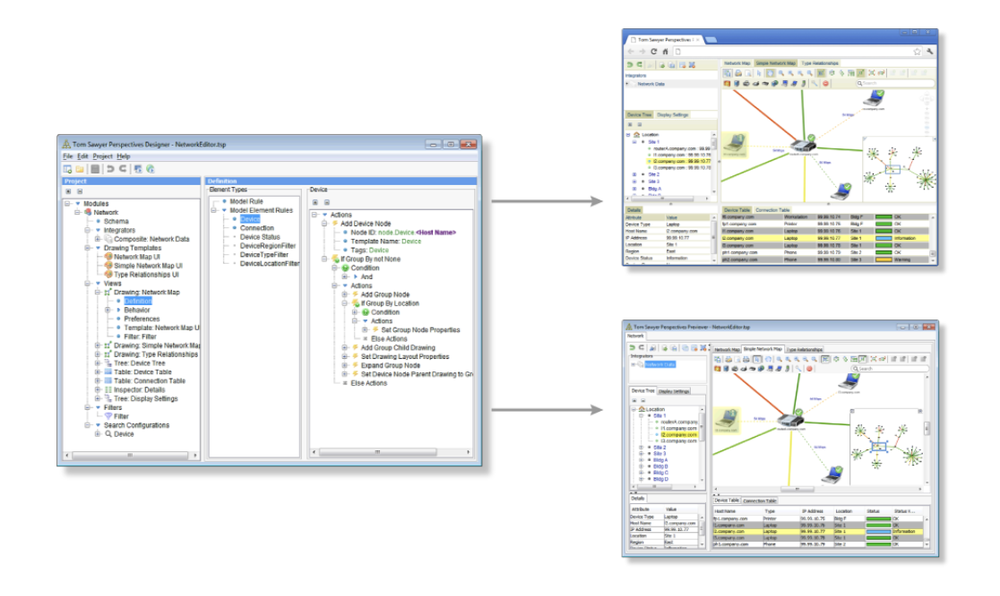Select Connection in Element Types list
1000x596 pixels.
(x=257, y=228)
